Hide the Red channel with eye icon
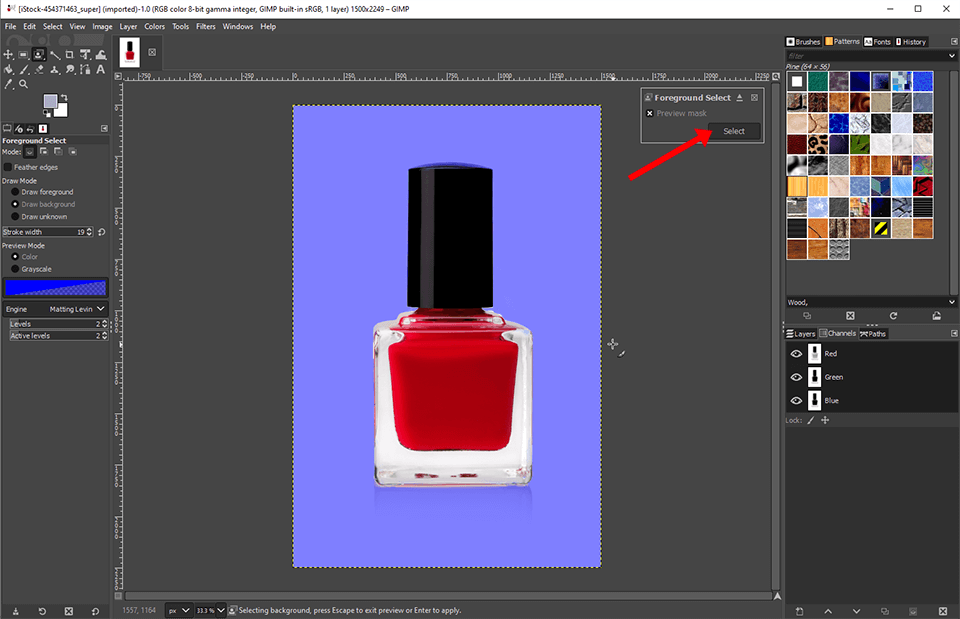 point(797,354)
